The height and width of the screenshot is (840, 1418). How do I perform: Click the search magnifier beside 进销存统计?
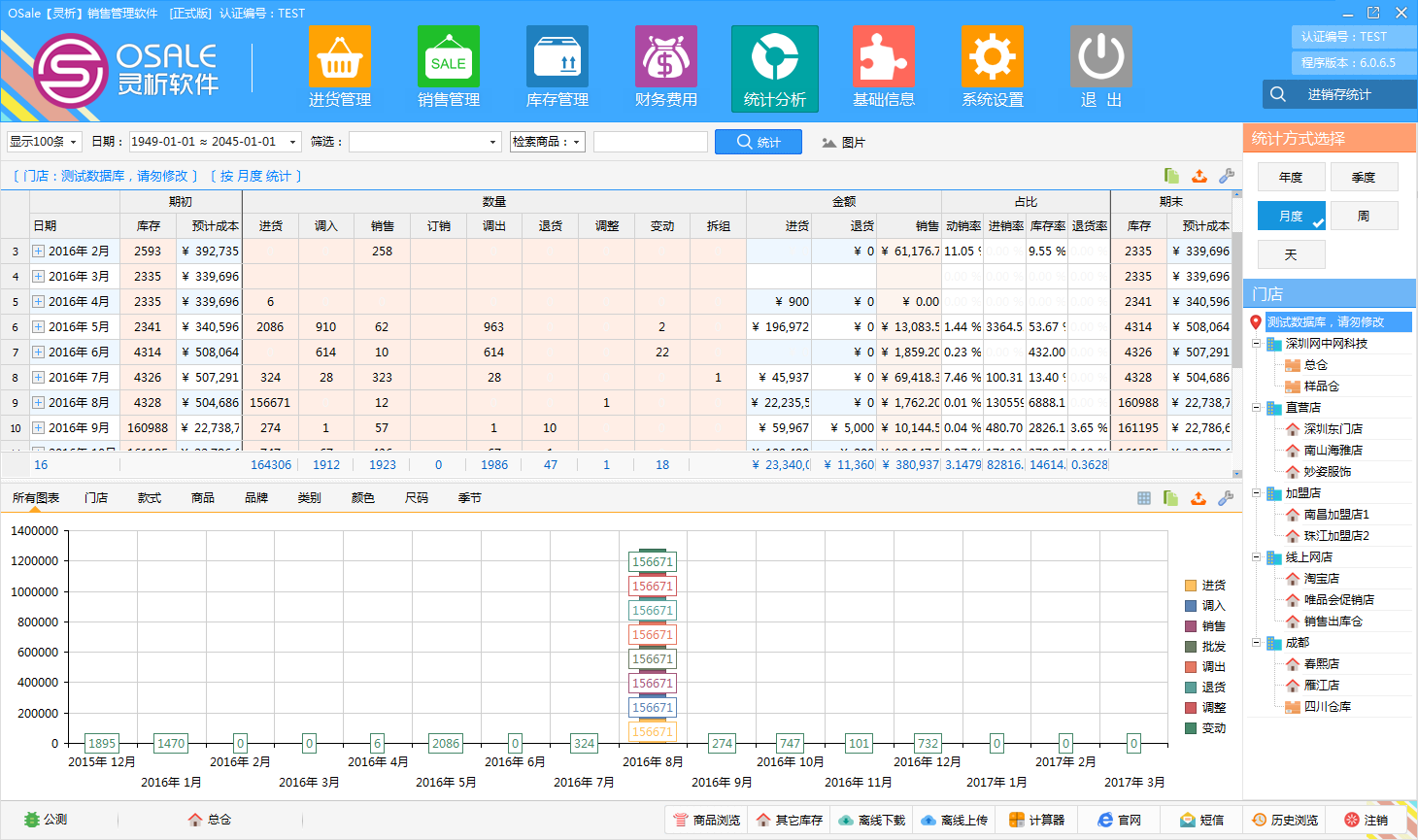1278,94
